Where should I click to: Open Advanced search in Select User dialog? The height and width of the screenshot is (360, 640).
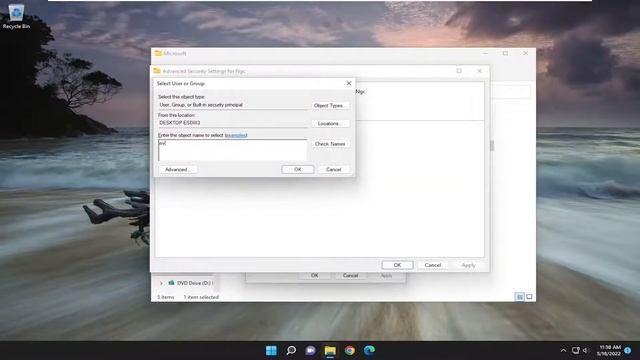178,169
